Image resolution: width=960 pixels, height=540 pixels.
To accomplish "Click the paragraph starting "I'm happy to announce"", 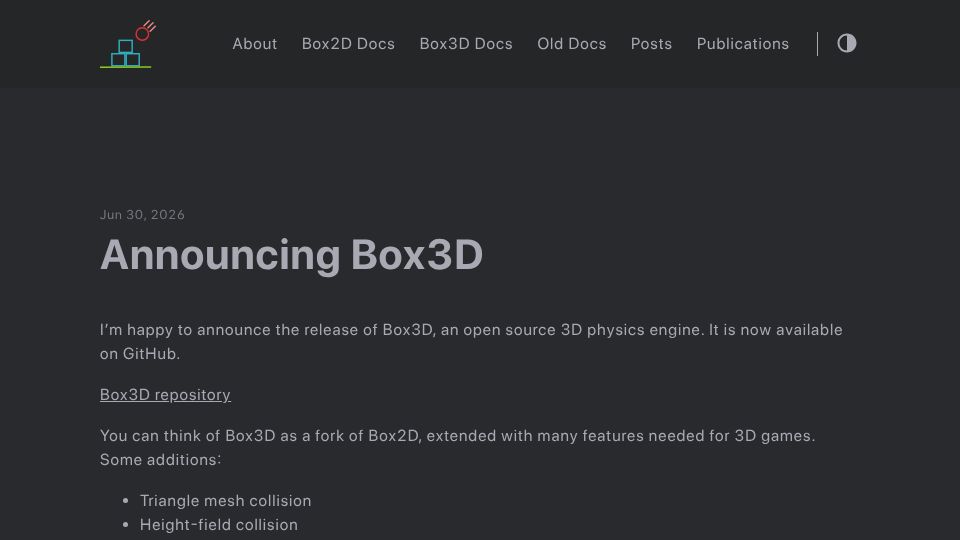I will (471, 342).
